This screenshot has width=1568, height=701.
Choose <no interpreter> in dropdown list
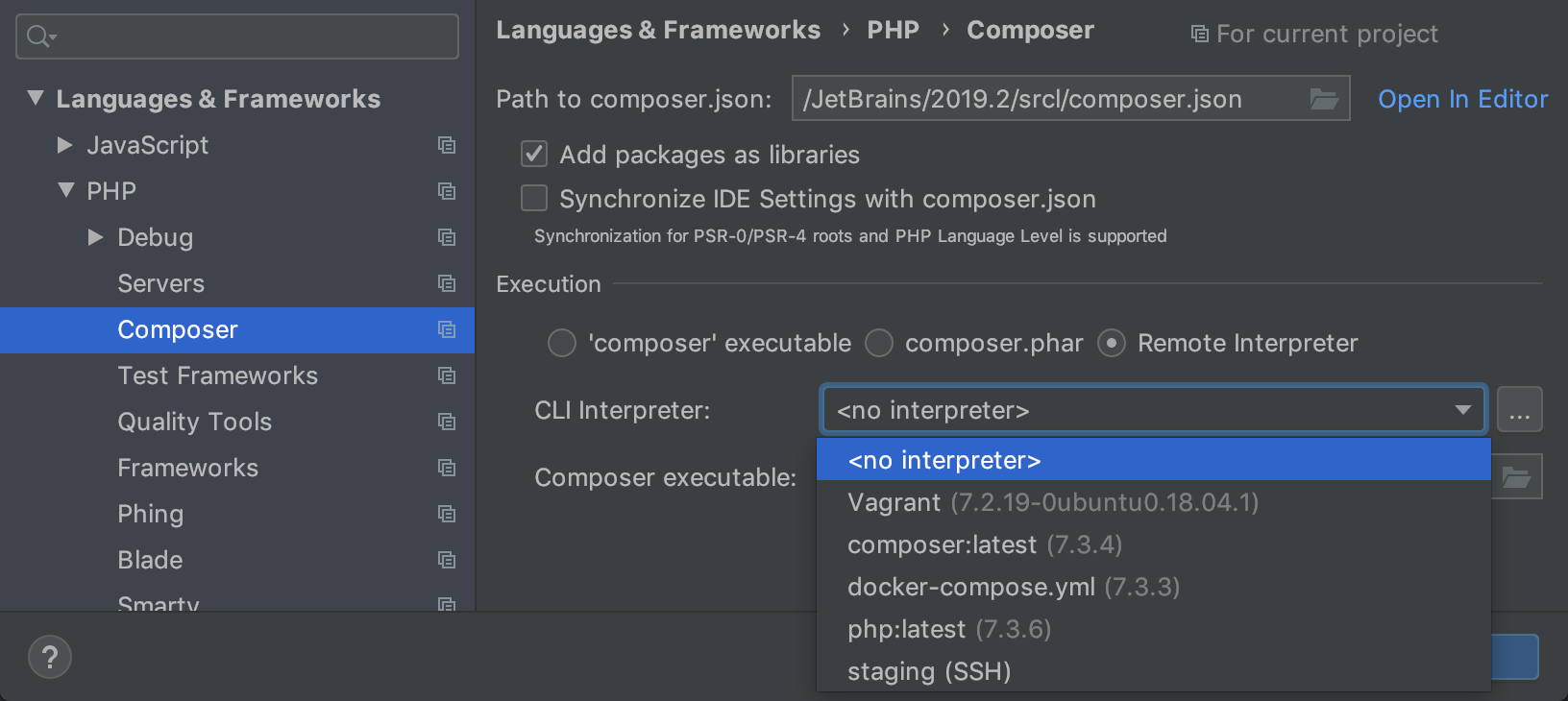coord(1154,460)
